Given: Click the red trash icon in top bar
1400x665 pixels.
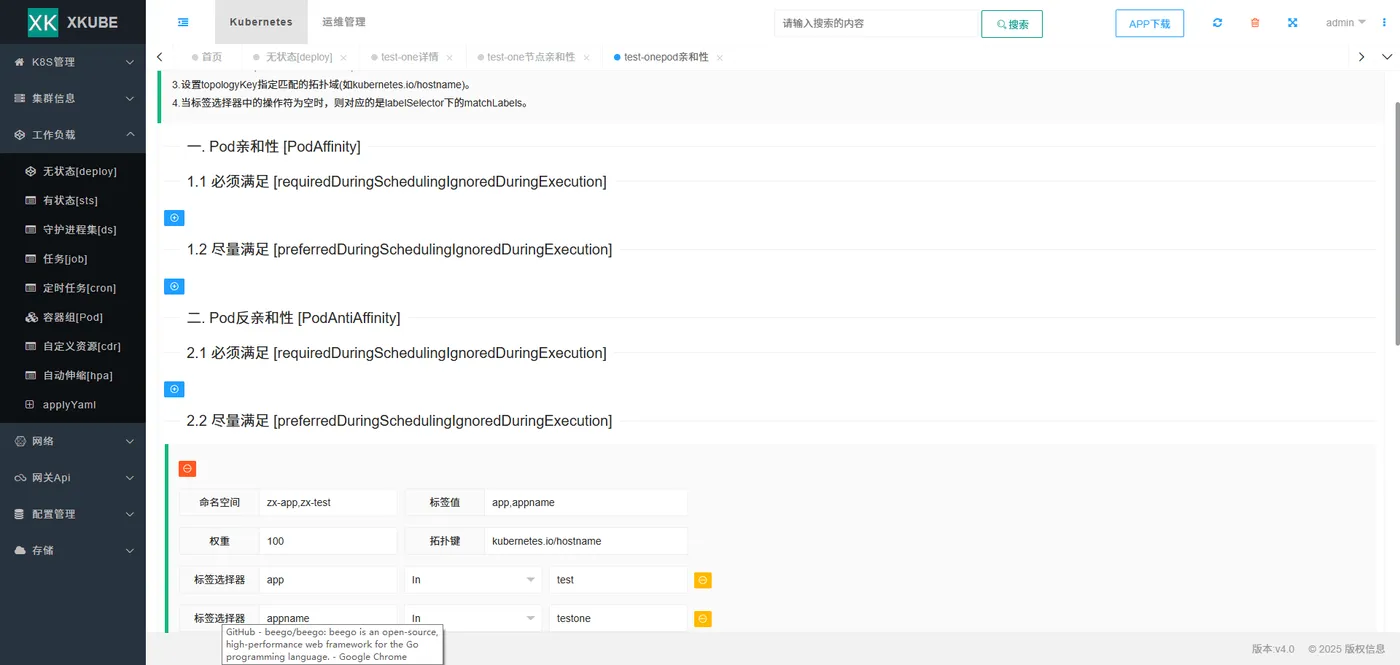Looking at the screenshot, I should (x=1255, y=22).
